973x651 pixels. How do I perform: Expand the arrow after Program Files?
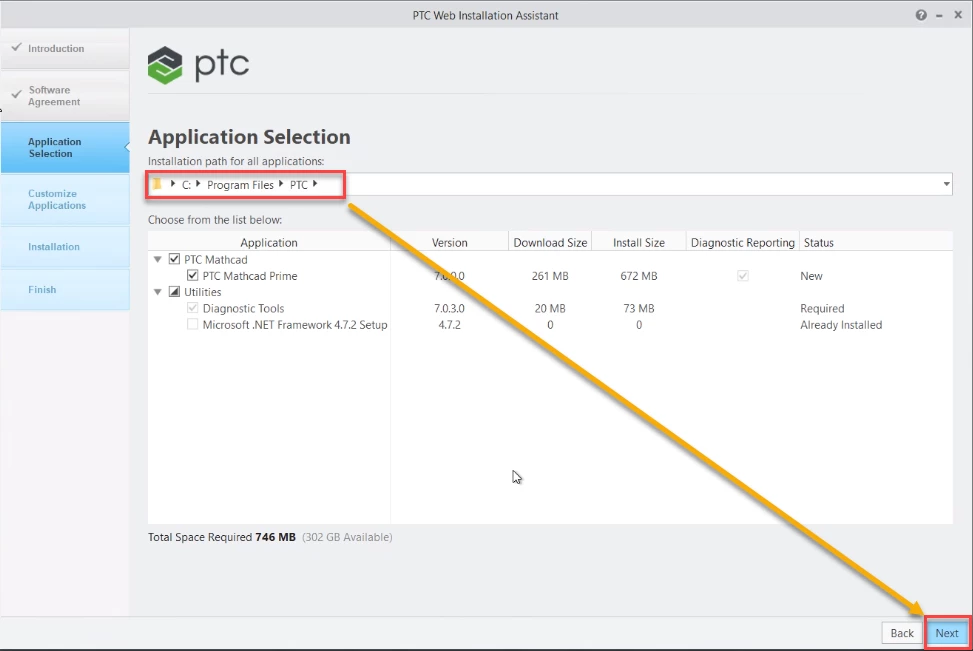click(281, 184)
